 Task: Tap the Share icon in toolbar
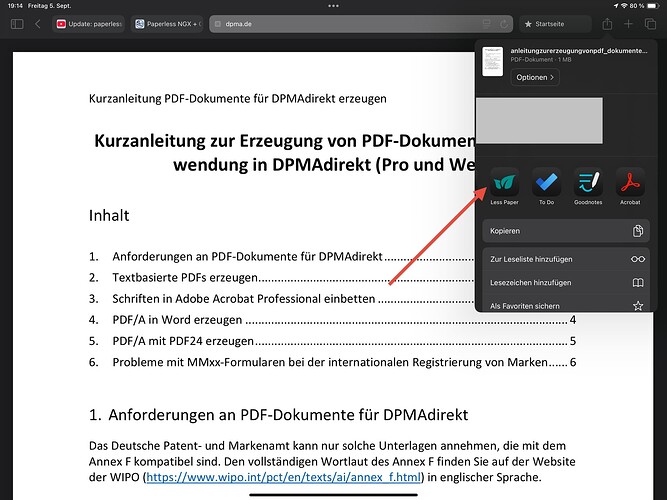[x=607, y=24]
